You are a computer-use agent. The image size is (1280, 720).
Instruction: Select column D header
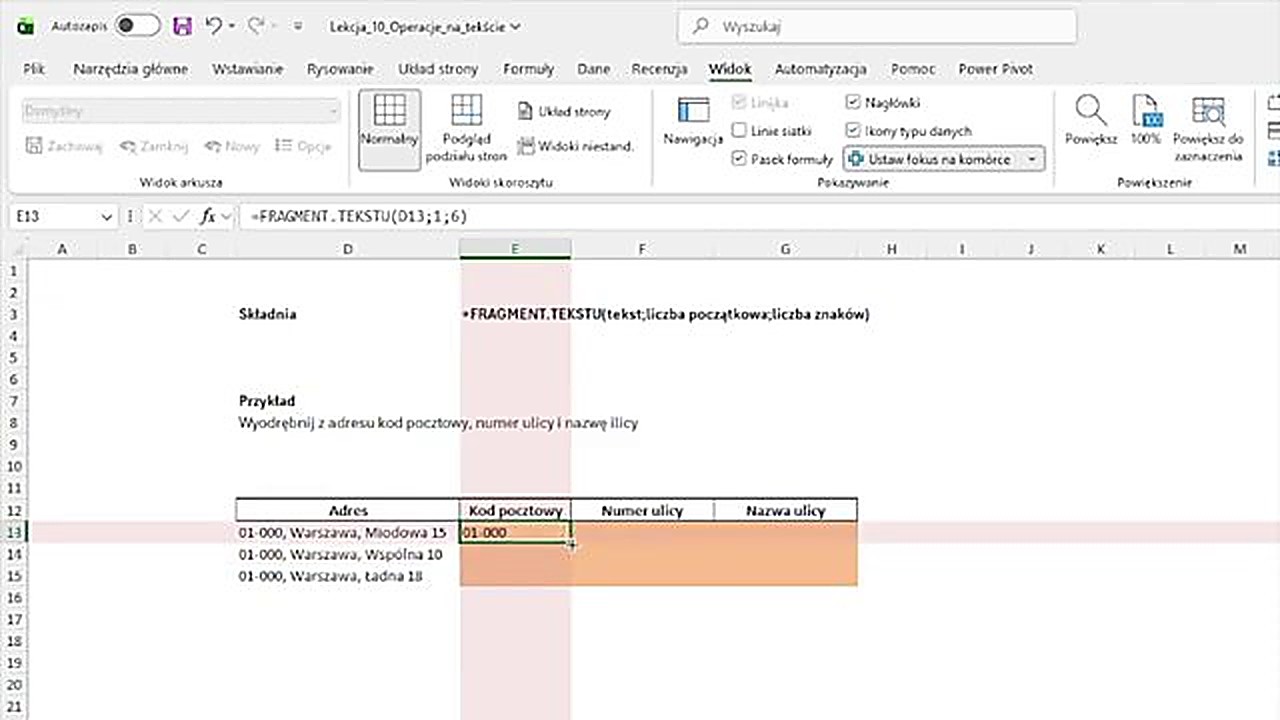(347, 249)
